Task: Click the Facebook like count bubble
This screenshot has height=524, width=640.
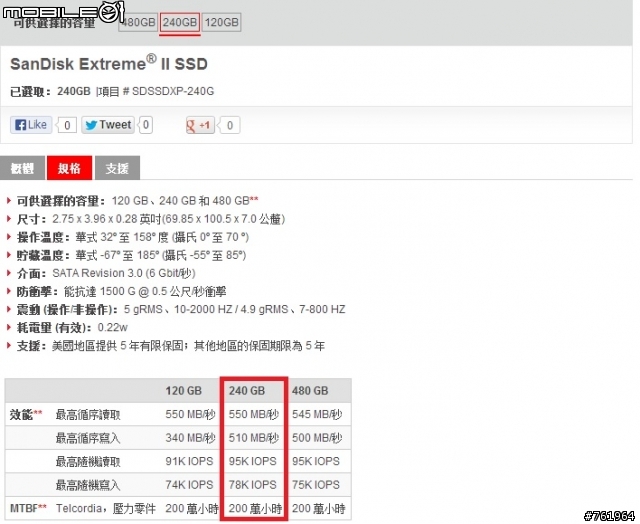Action: pos(67,125)
